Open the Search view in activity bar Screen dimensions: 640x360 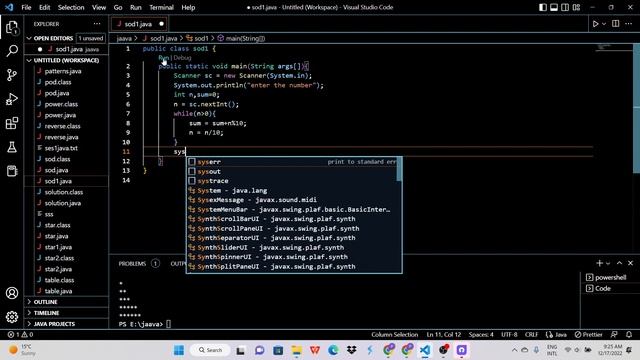pyautogui.click(x=12, y=51)
